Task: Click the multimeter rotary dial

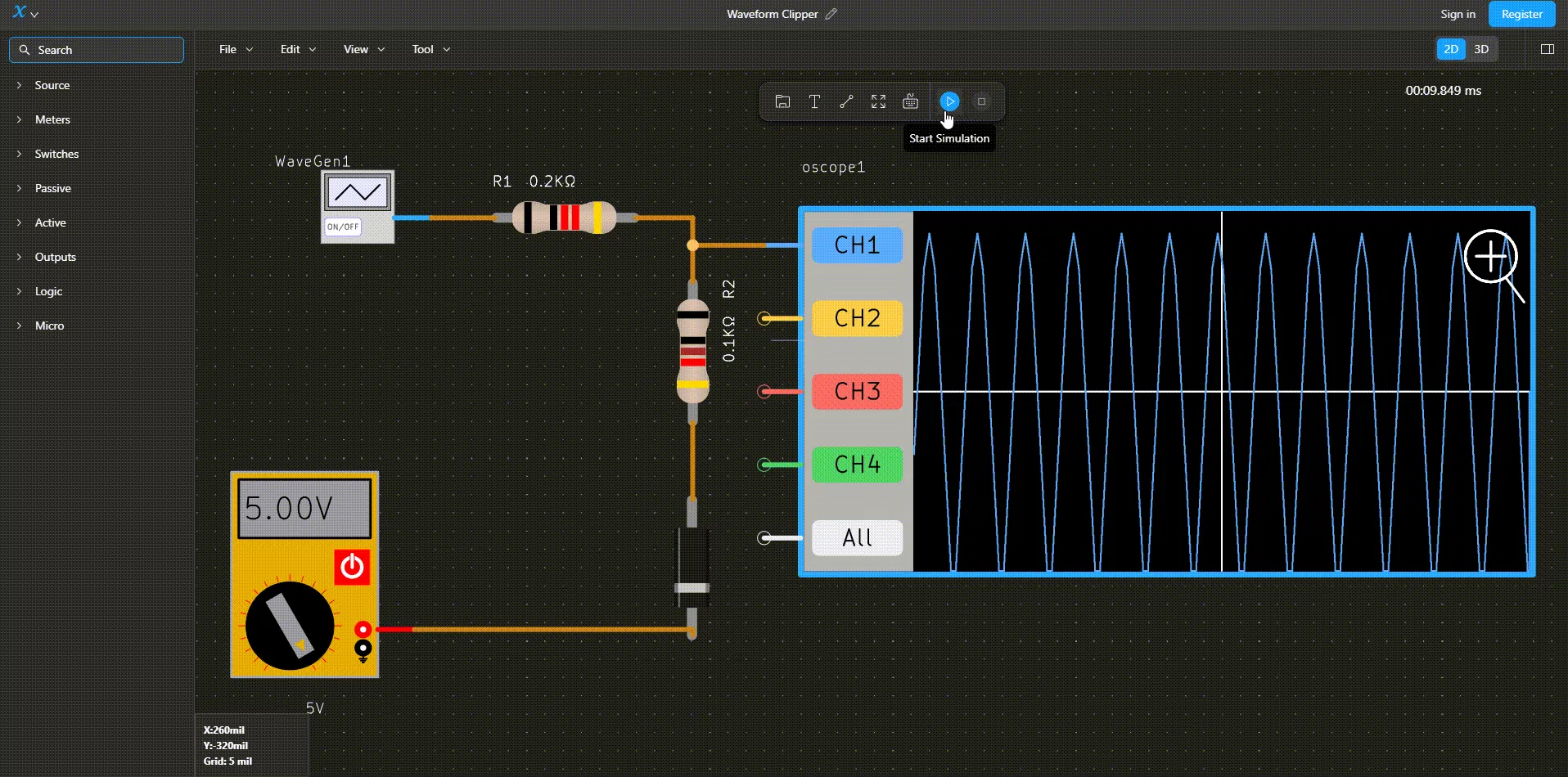Action: 290,626
